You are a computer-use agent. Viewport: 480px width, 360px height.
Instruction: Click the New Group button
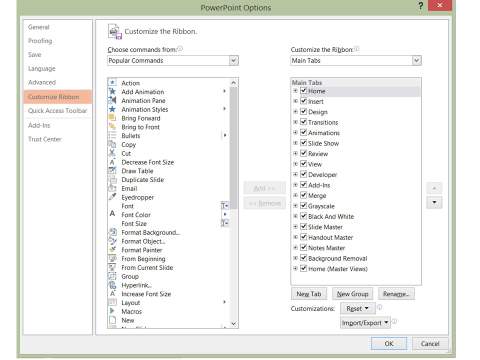pyautogui.click(x=353, y=294)
